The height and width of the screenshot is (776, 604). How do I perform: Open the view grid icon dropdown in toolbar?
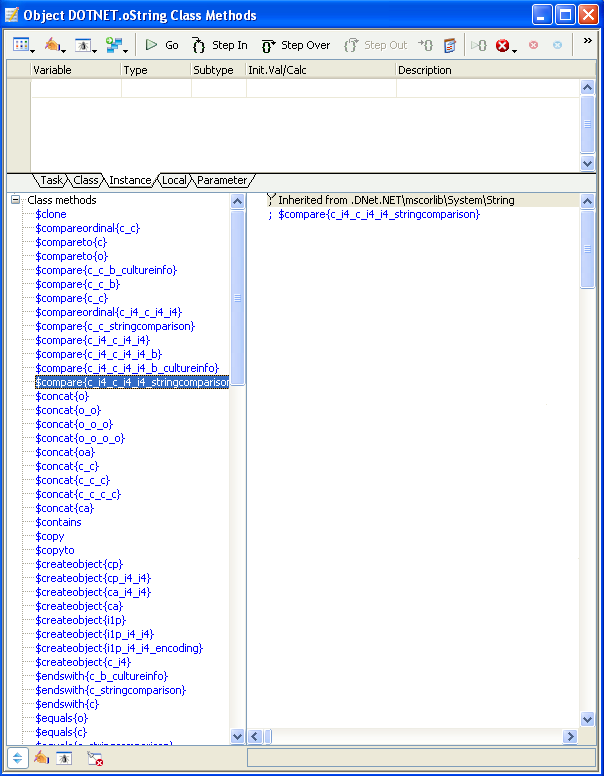click(24, 45)
